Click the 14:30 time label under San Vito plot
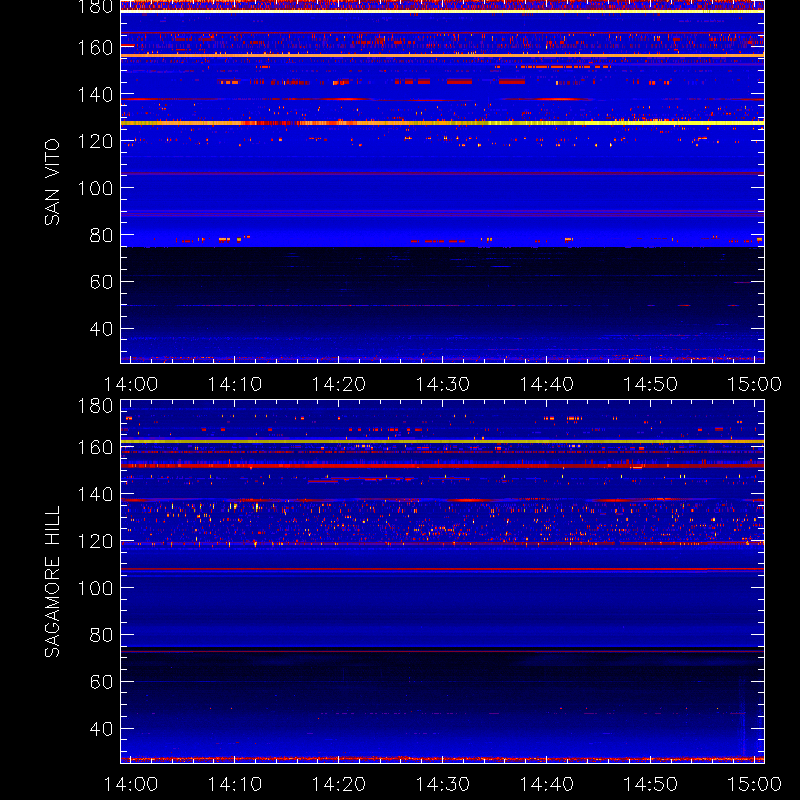The height and width of the screenshot is (800, 800). coord(442,384)
